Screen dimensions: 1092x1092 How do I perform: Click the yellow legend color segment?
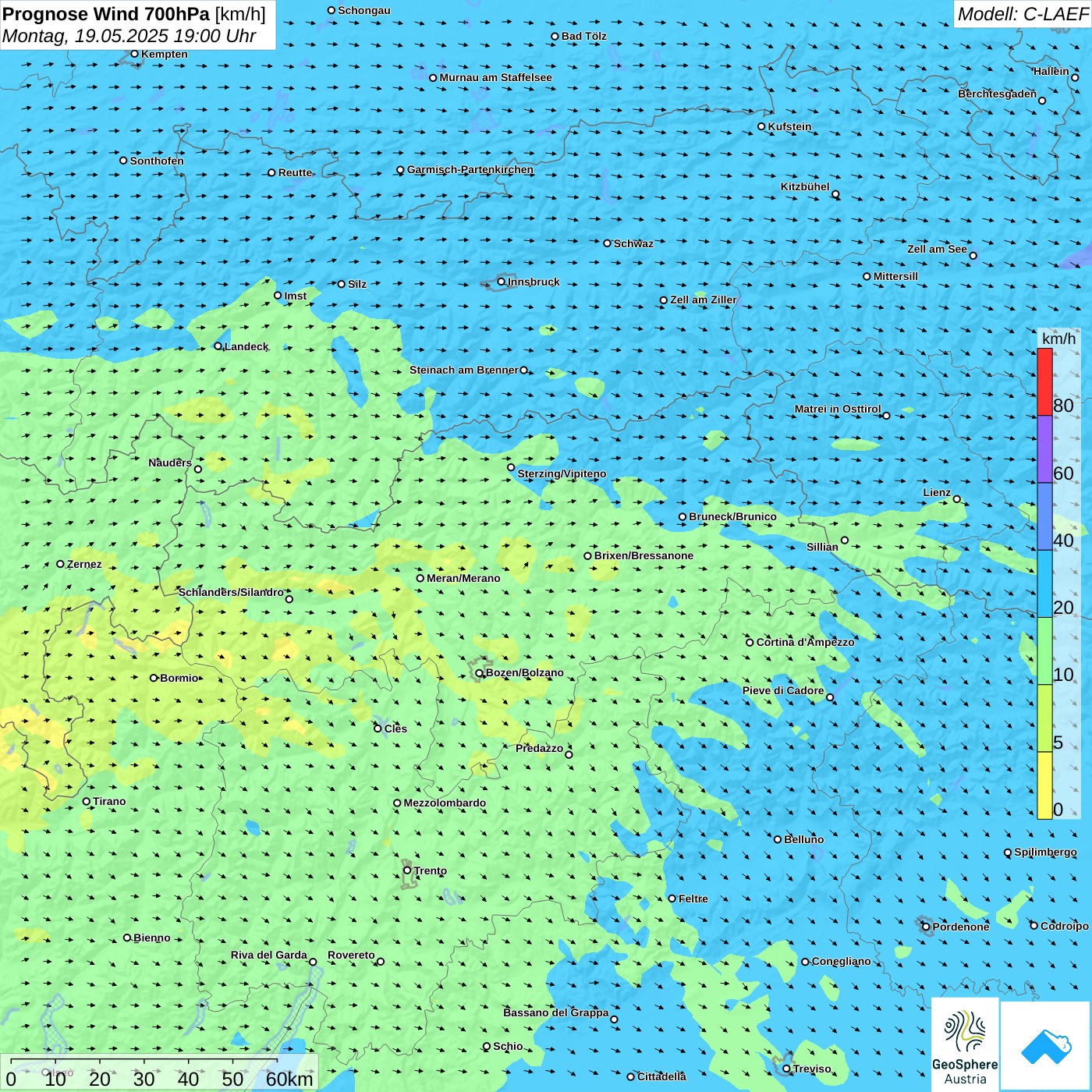[1044, 785]
